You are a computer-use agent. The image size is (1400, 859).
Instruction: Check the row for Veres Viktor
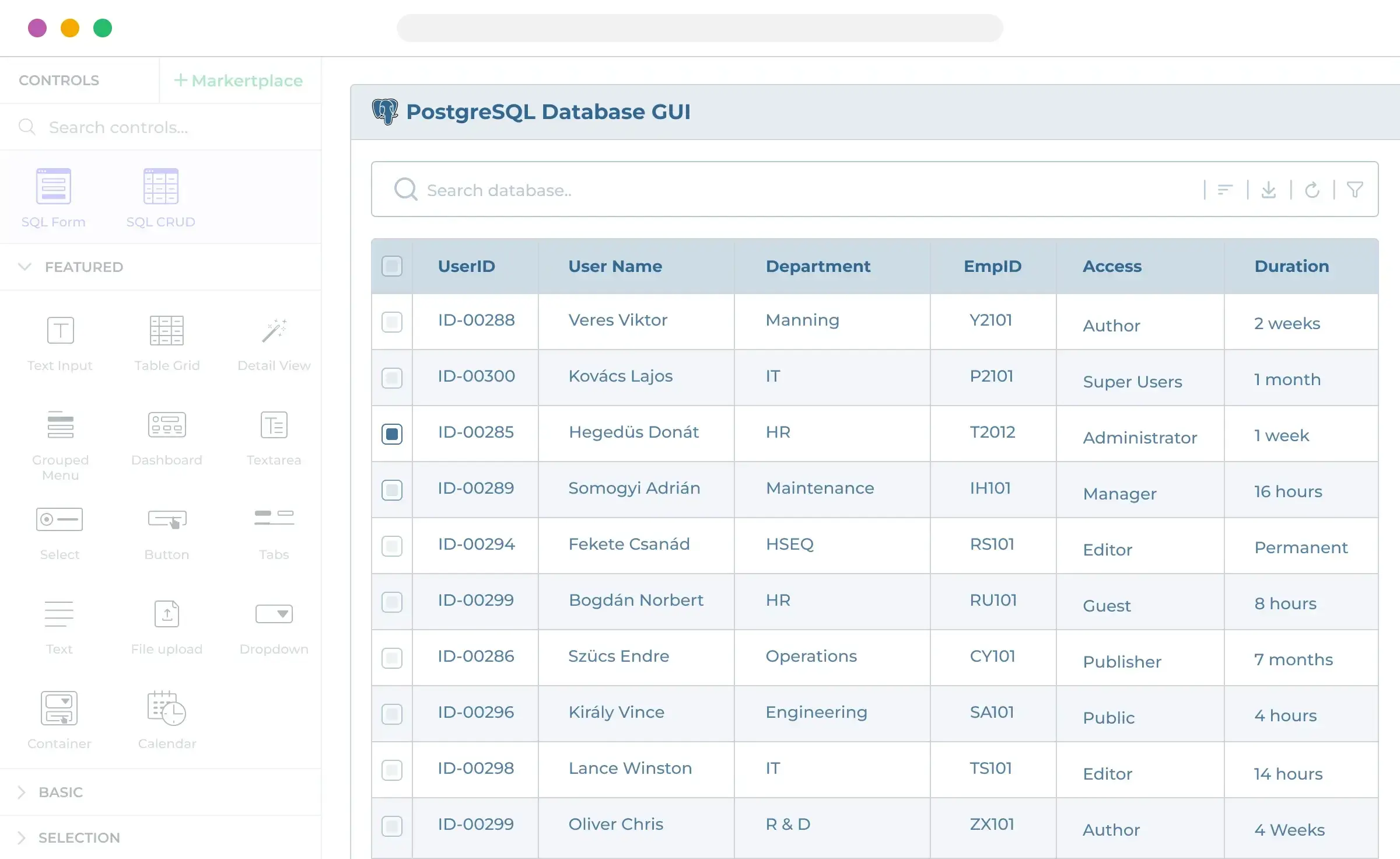tap(391, 322)
